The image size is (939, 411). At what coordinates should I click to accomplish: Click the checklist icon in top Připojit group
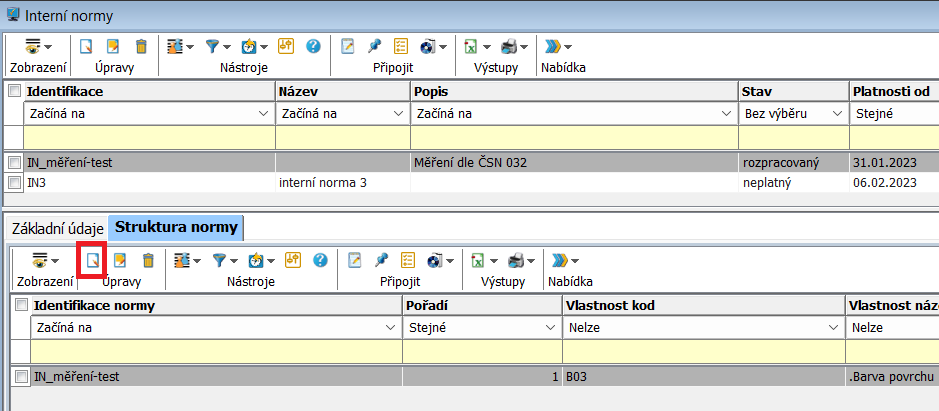click(401, 46)
